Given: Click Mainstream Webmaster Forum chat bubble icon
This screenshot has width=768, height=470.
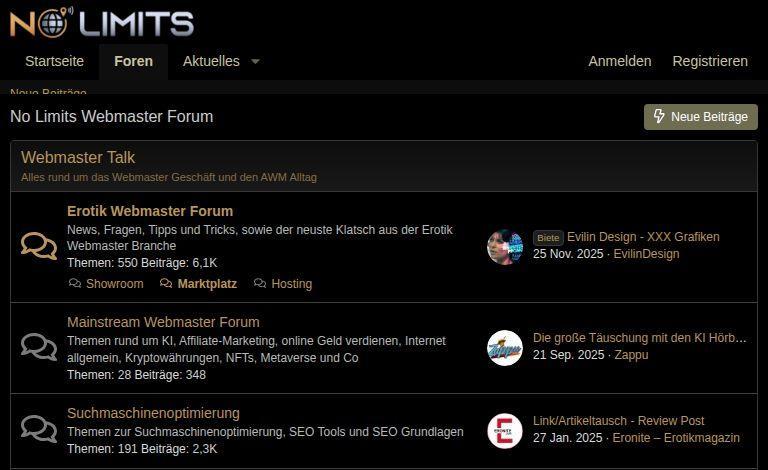Looking at the screenshot, I should point(39,347).
